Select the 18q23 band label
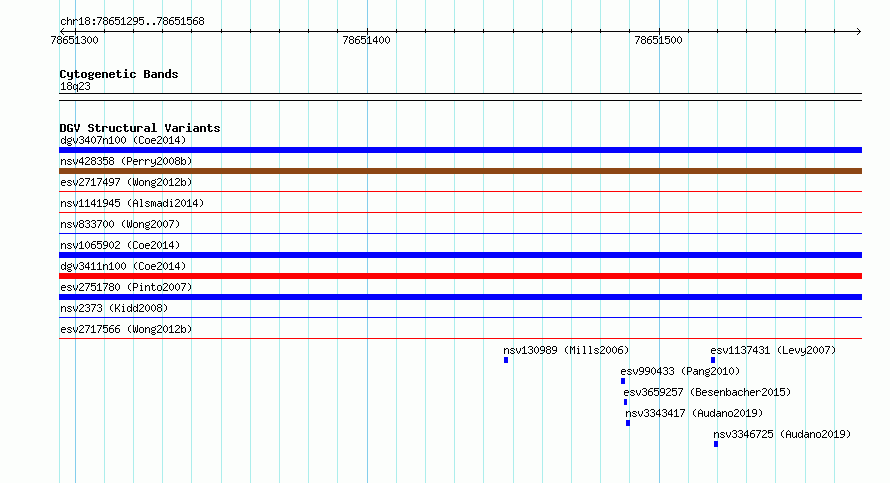 coord(75,86)
